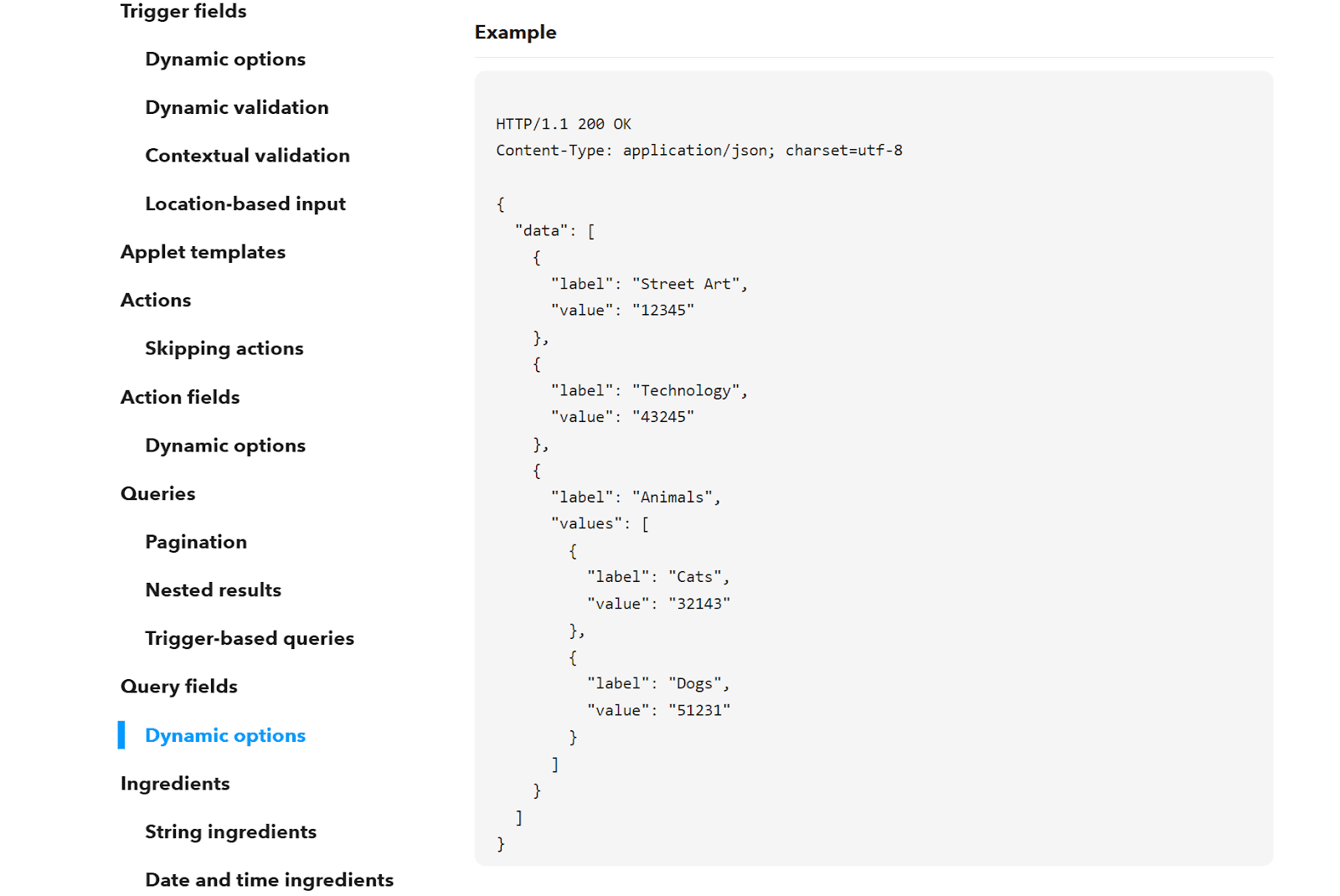The height and width of the screenshot is (896, 1340).
Task: Open the Actions section
Action: (156, 300)
